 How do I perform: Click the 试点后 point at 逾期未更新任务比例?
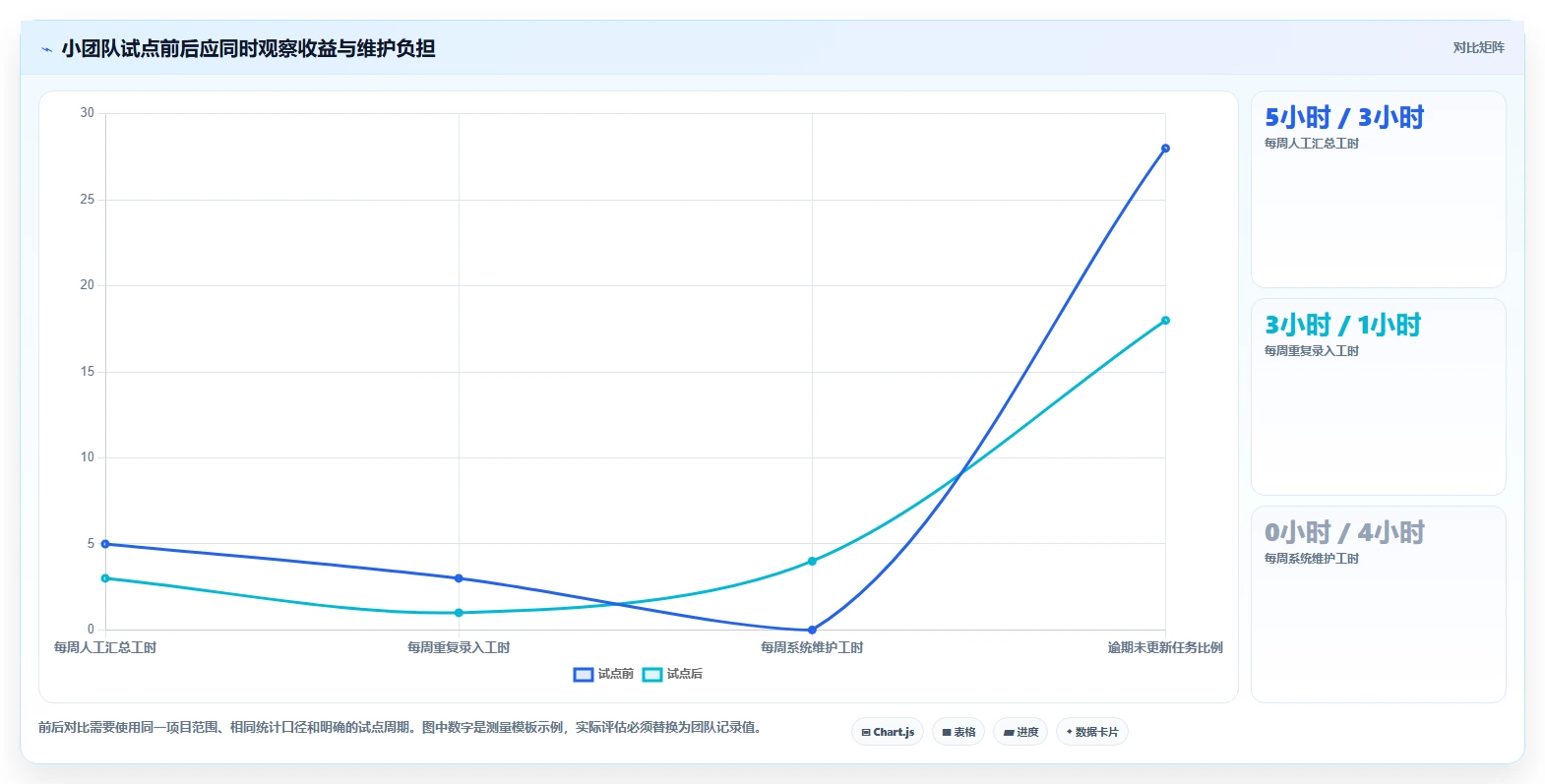[x=1165, y=321]
